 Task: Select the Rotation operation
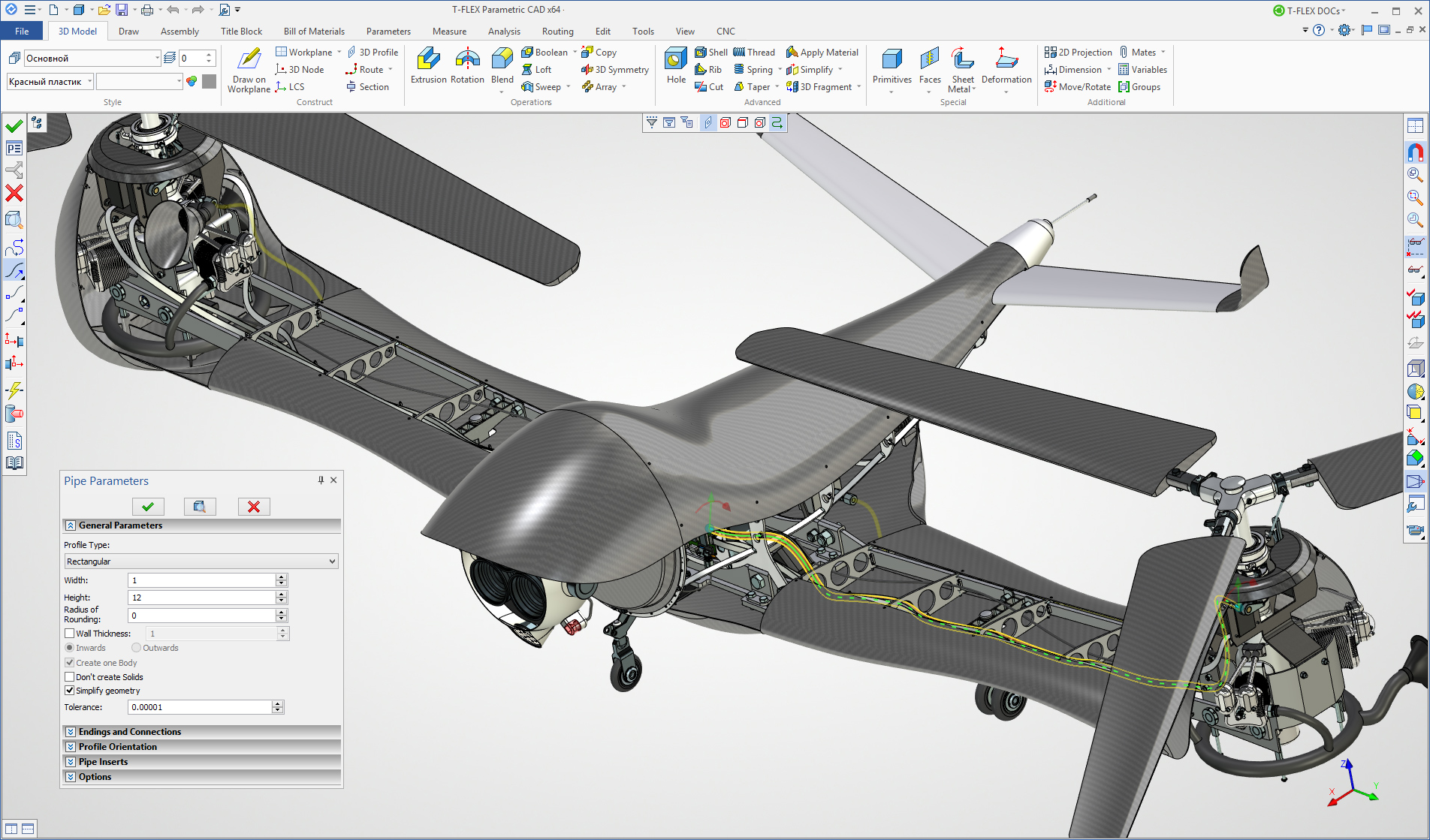[x=467, y=65]
